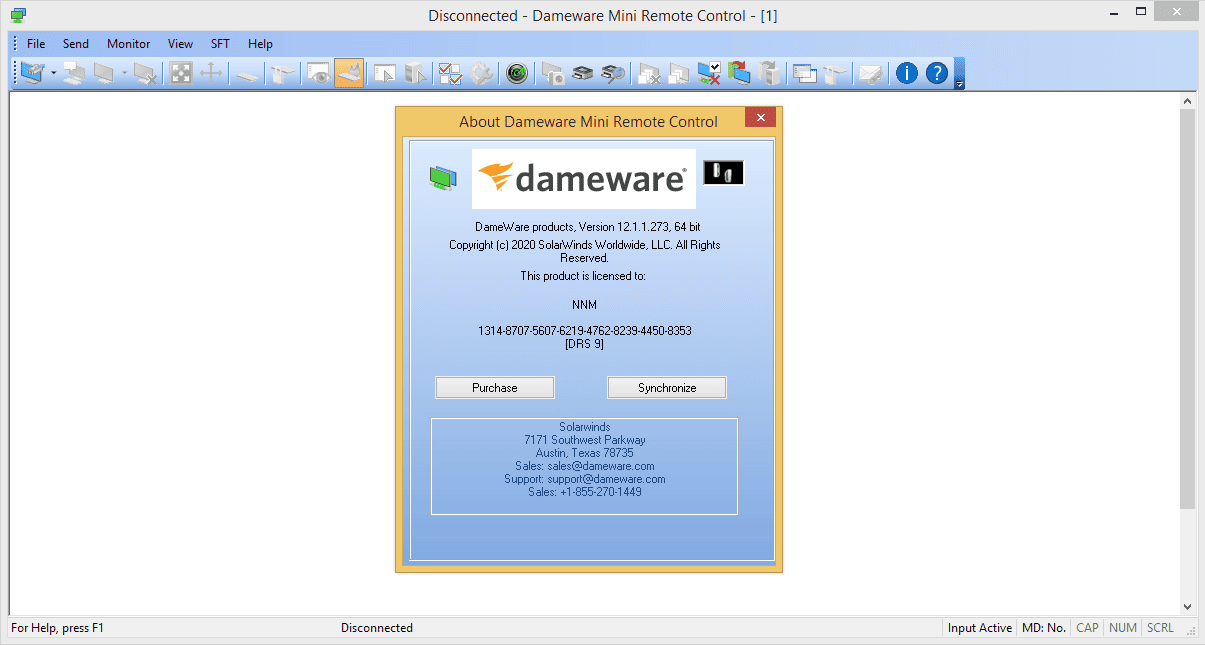Click the grey stacked windows icon without X
The width and height of the screenshot is (1205, 645).
[x=679, y=73]
